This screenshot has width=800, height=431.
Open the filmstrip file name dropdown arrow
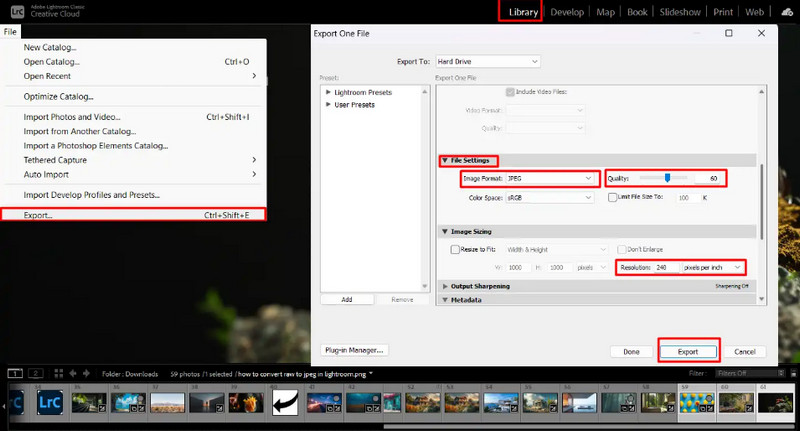tap(371, 373)
